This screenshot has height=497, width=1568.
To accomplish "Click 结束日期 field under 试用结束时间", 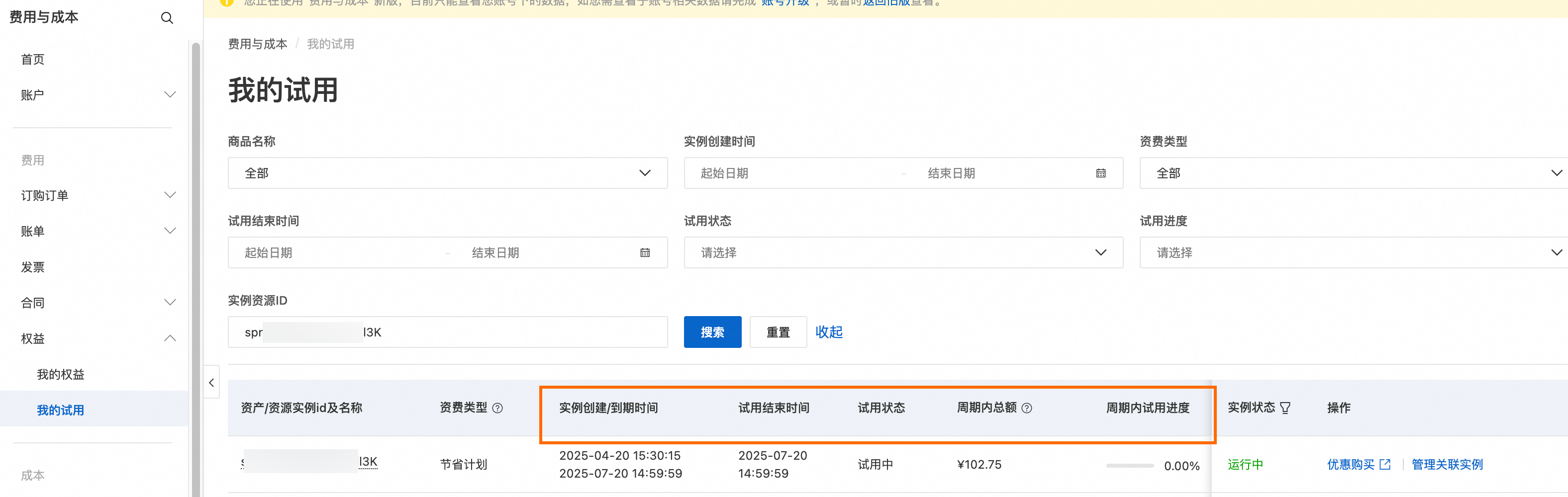I will click(495, 252).
